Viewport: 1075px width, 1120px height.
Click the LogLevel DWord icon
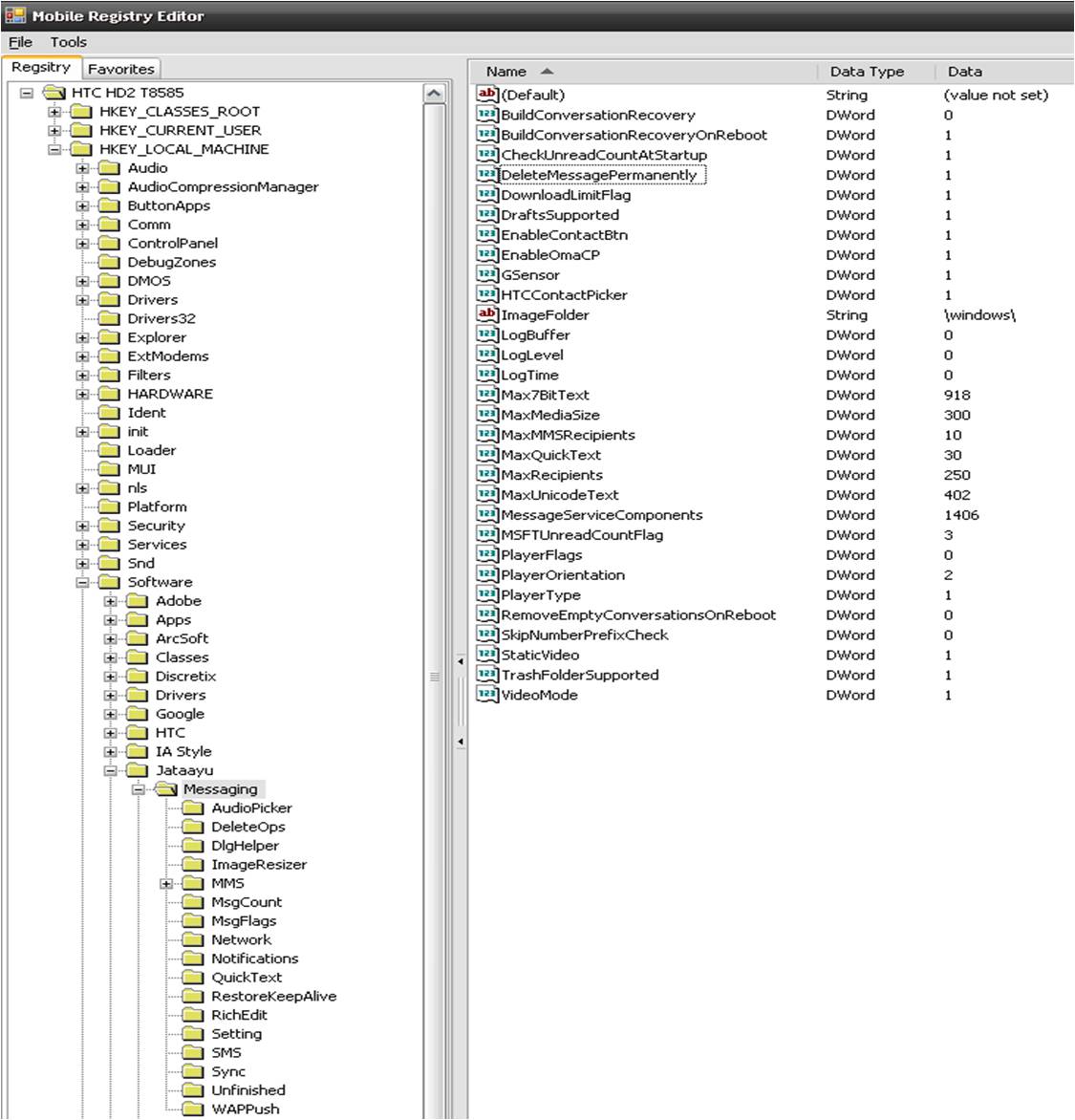pyautogui.click(x=486, y=355)
